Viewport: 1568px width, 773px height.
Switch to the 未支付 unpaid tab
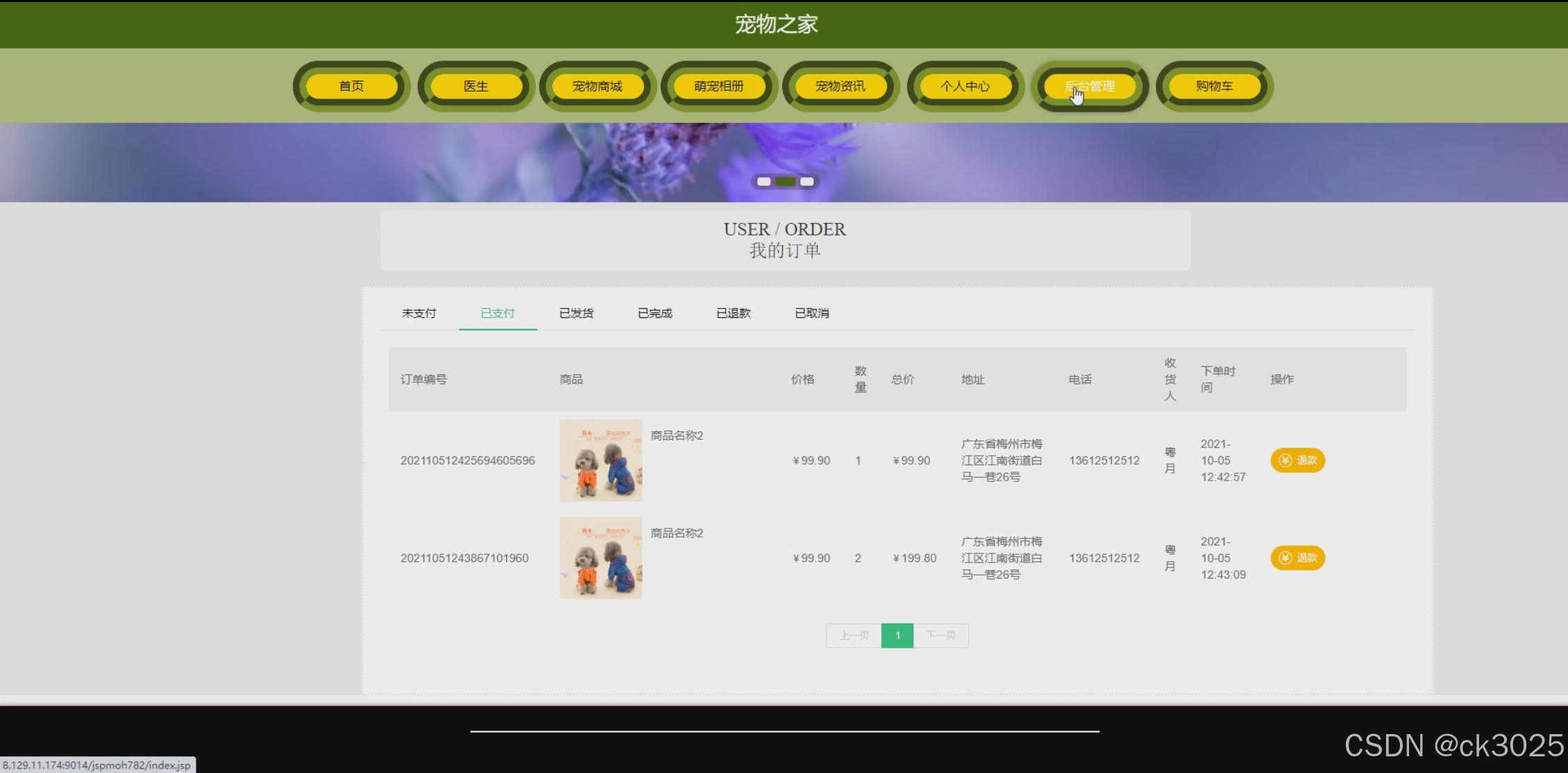[419, 313]
